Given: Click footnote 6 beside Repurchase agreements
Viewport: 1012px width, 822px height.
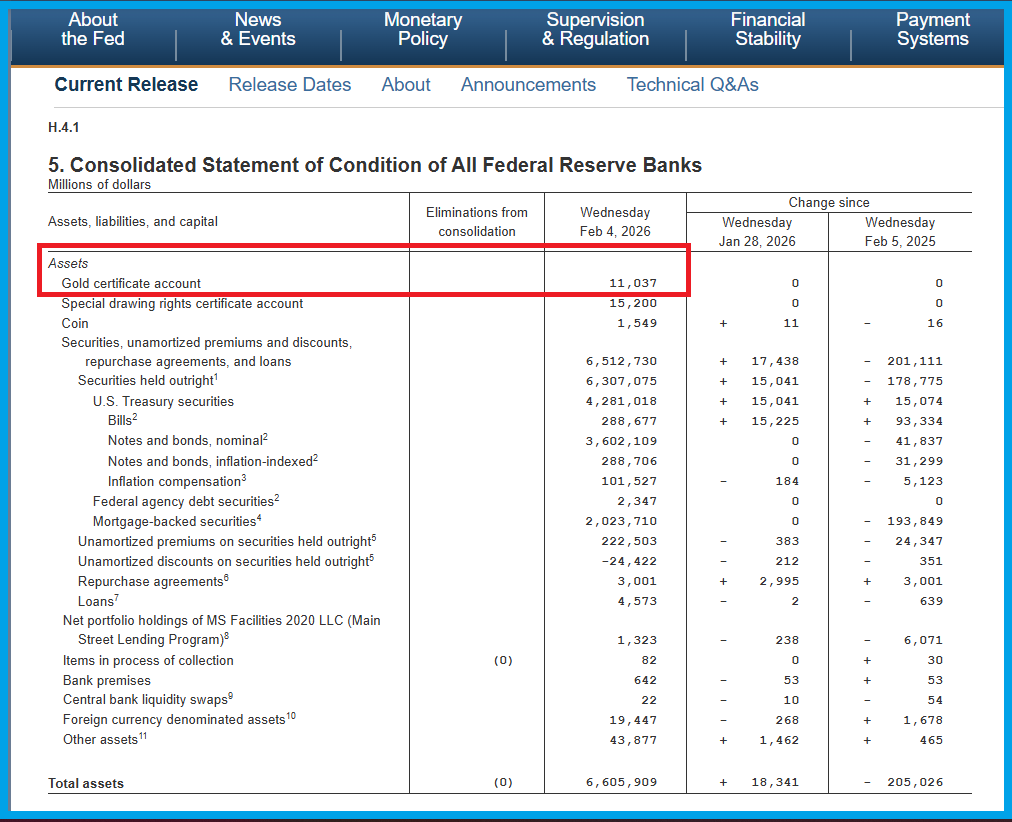Looking at the screenshot, I should [x=226, y=578].
